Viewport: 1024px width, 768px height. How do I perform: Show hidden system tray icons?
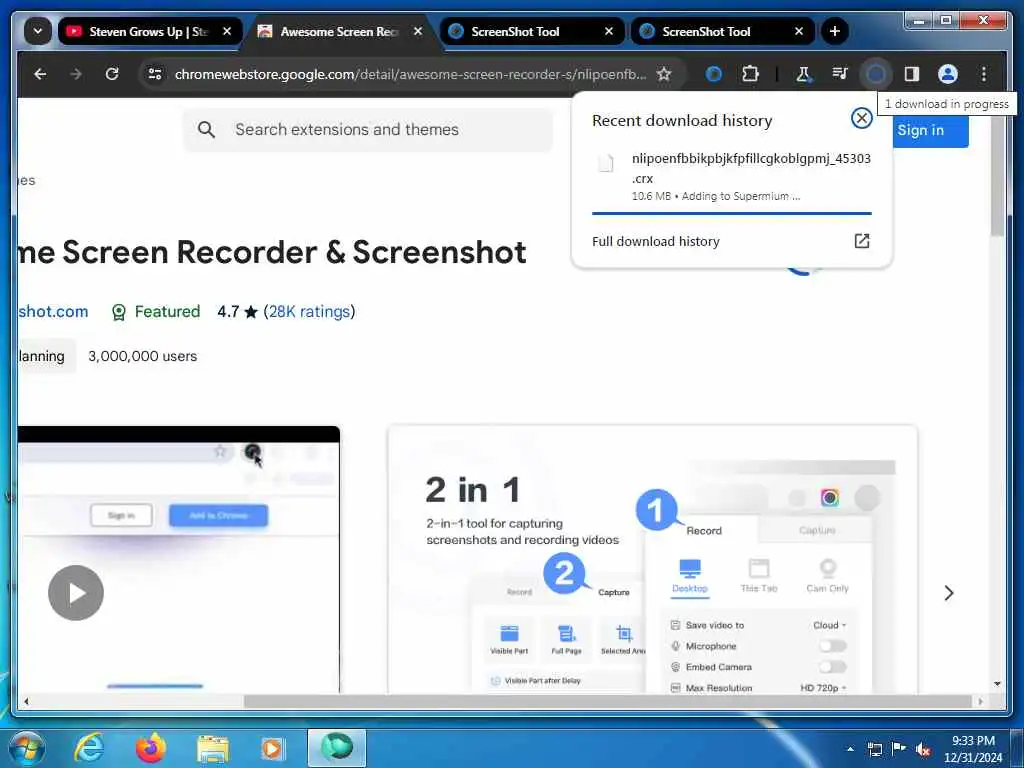tap(850, 749)
